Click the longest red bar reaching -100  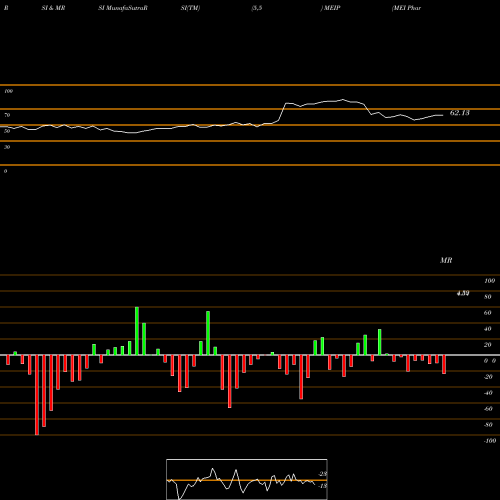click(x=37, y=395)
